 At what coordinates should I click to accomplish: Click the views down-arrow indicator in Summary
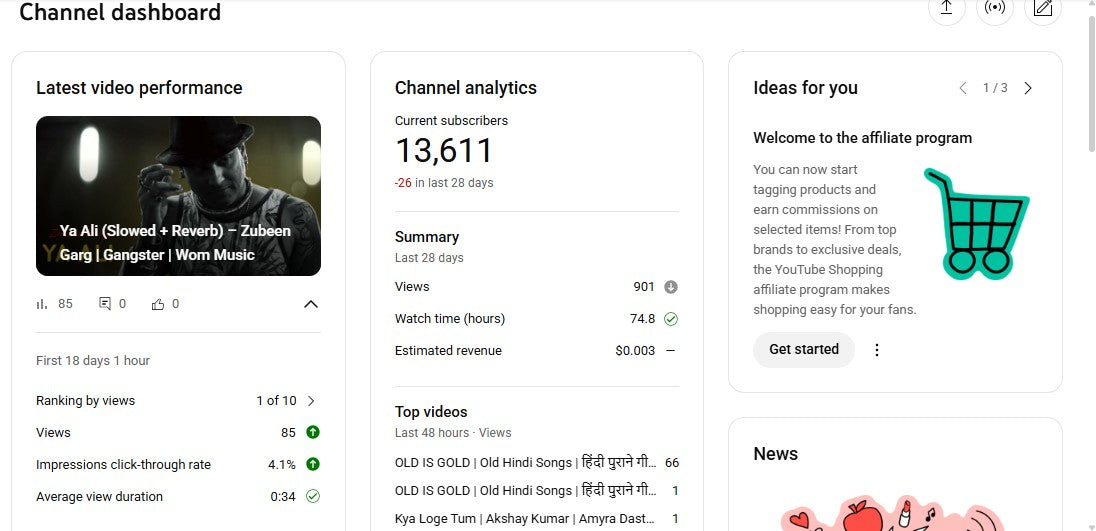(671, 287)
